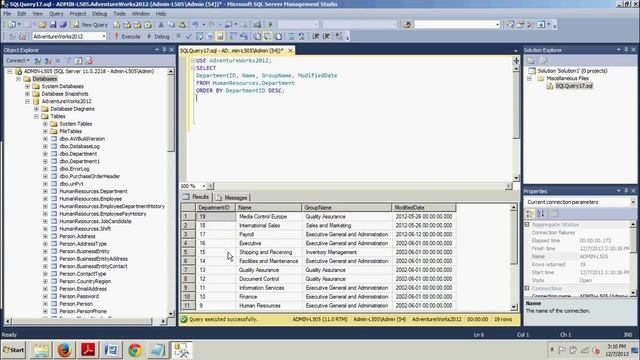Collapse the Aggregate Status property group
640x360 pixels.
pos(527,225)
